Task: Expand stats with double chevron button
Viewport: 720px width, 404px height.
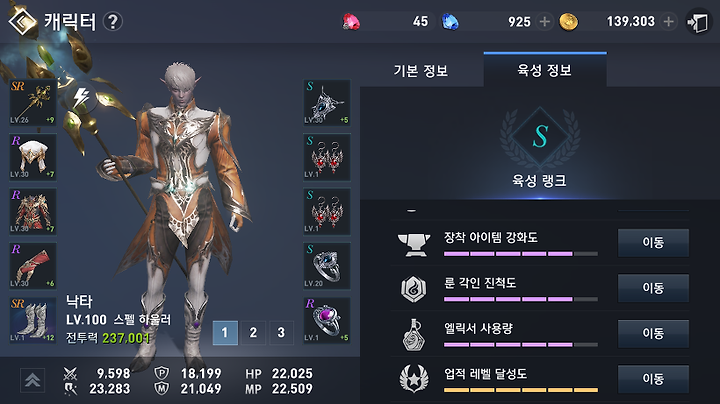Action: pos(32,380)
